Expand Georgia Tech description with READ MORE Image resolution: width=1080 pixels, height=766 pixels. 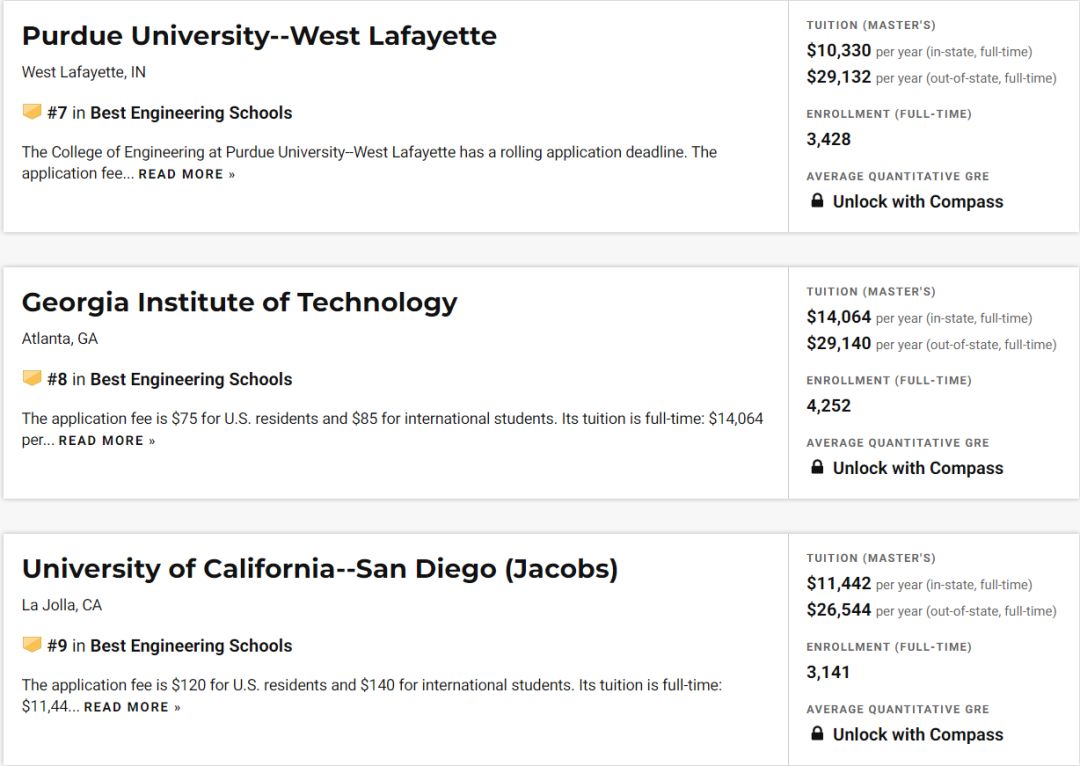[107, 441]
